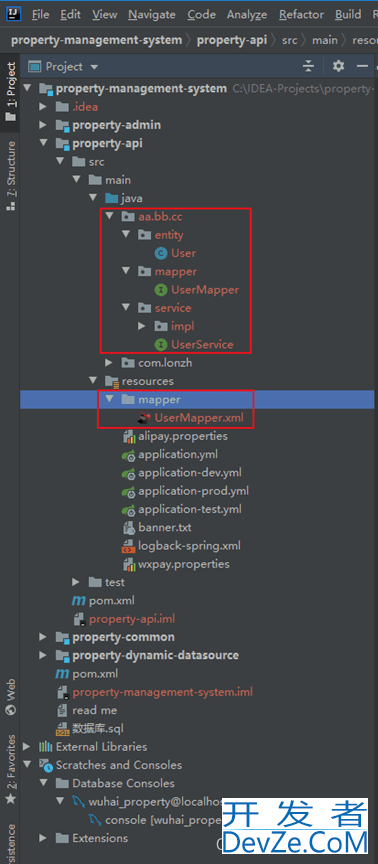Open the Build menu
The image size is (378, 864).
(x=348, y=15)
